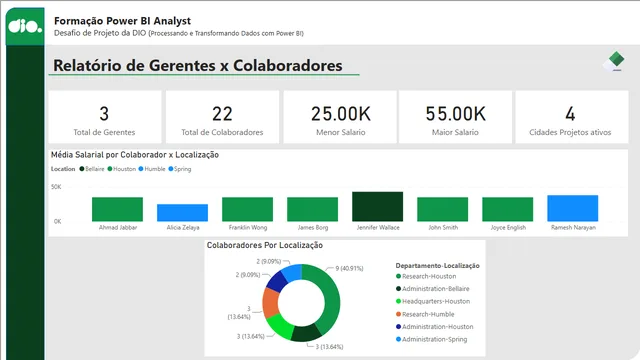This screenshot has height=360, width=640.
Task: Click the Desafio de Projeto da DIO subtitle
Action: 179,33
